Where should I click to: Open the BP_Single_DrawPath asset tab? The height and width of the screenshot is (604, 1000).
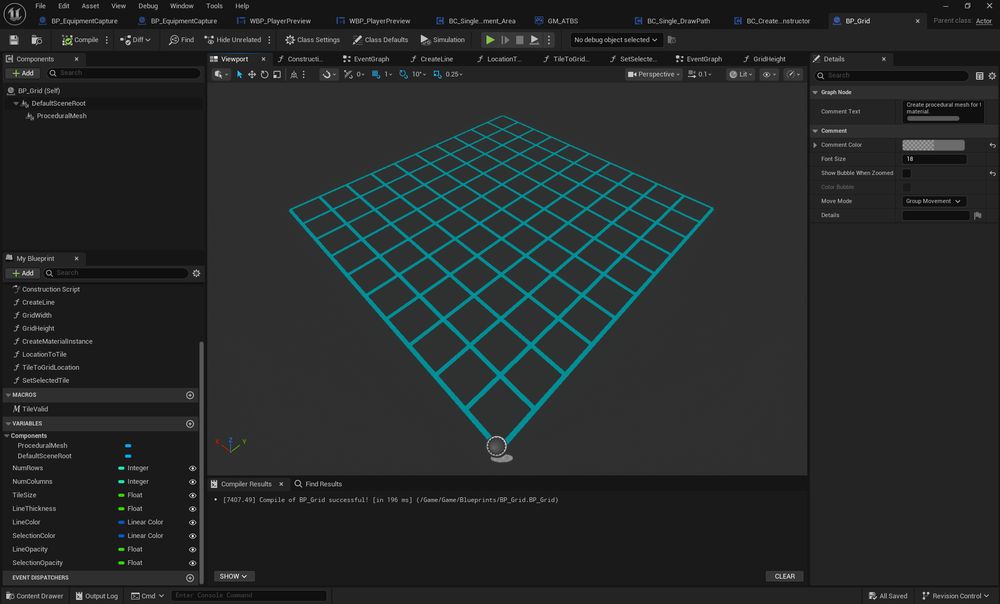(673, 21)
